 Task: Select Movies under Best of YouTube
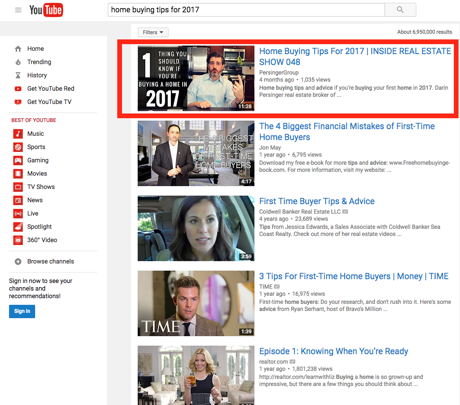coord(37,174)
